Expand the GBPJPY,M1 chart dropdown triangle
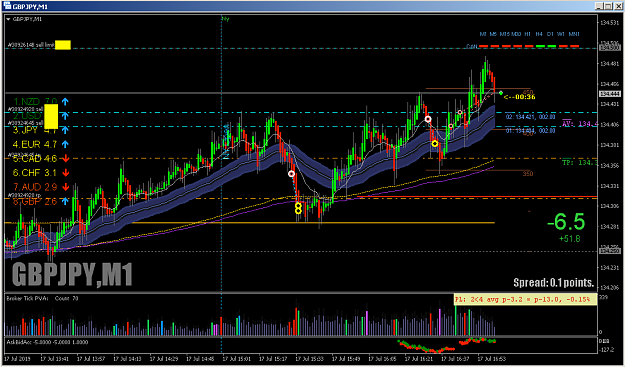 pos(9,19)
